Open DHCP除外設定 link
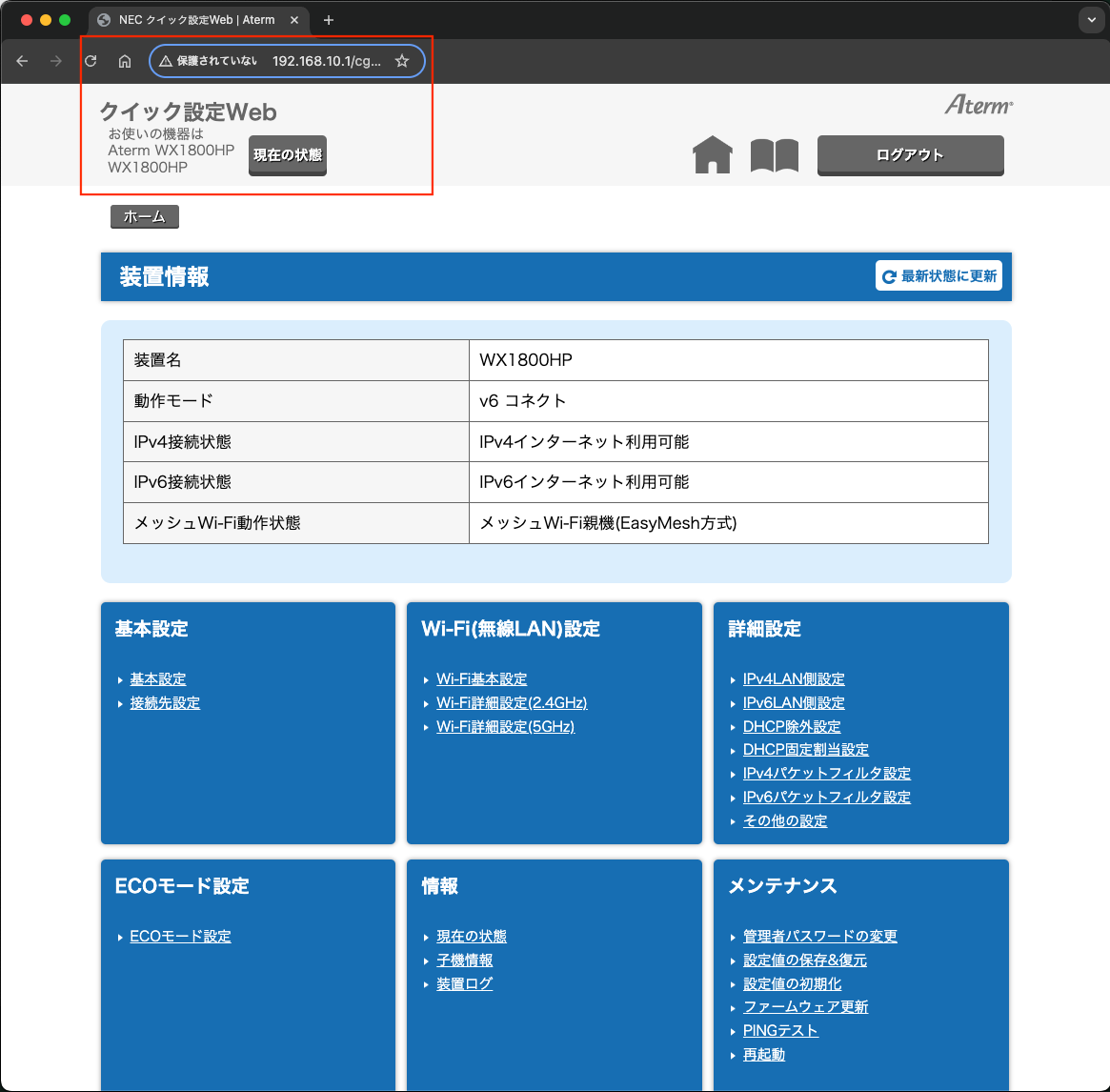This screenshot has height=1092, width=1110. pyautogui.click(x=792, y=727)
